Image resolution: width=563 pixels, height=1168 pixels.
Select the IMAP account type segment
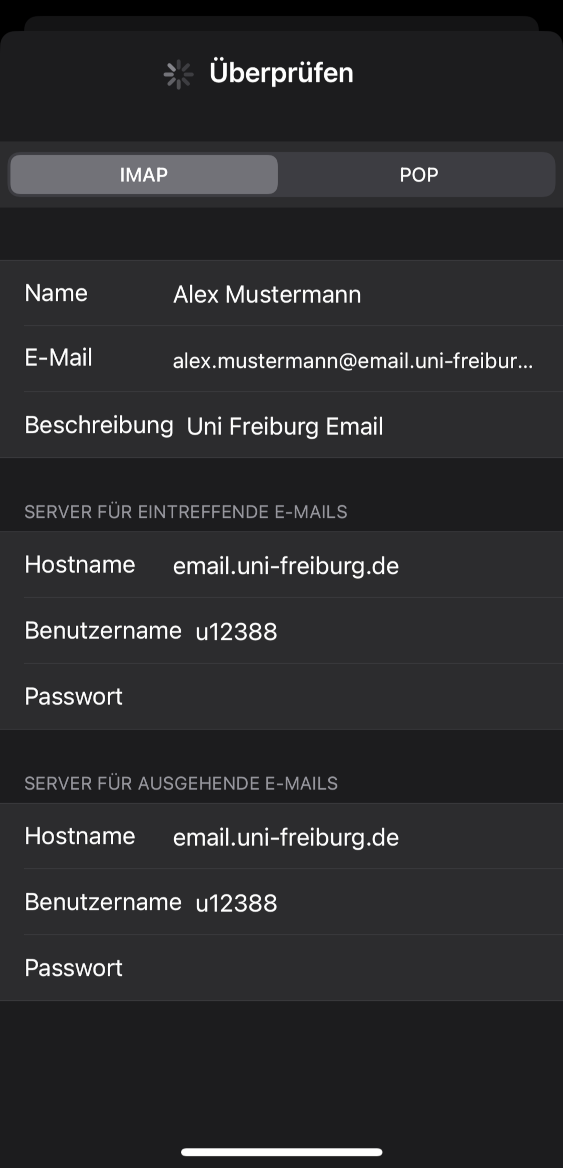point(144,175)
